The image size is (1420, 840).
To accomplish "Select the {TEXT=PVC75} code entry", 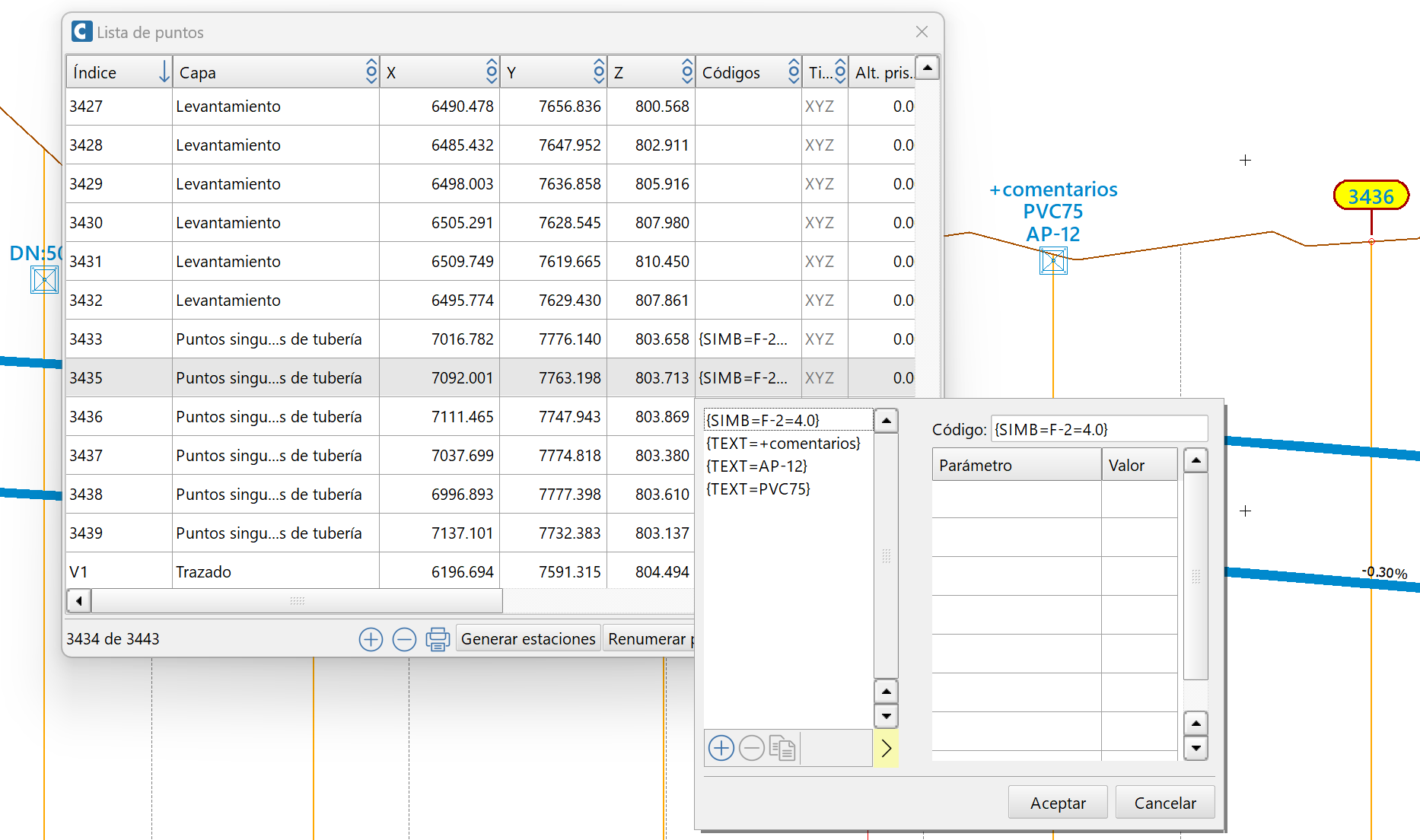I will coord(758,489).
